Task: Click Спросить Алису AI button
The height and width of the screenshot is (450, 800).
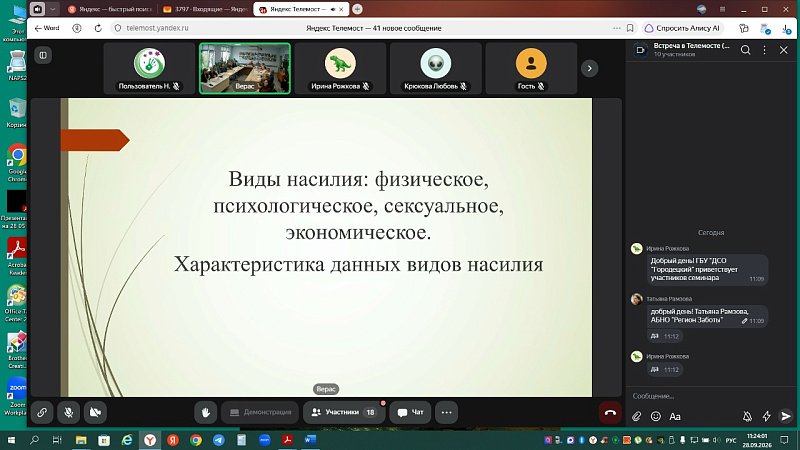Action: (x=682, y=28)
